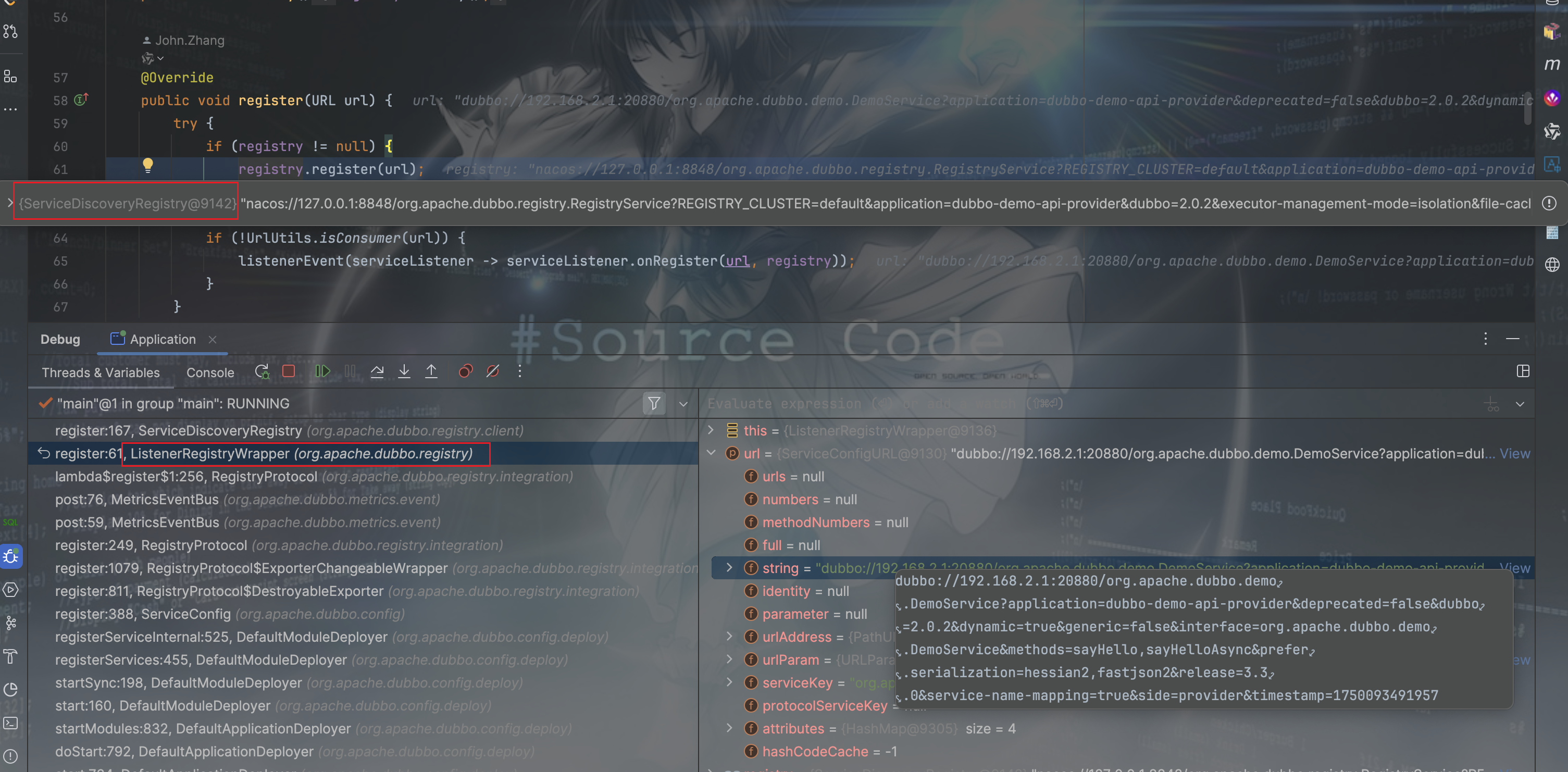Expand the urlAddress field node
Viewport: 1568px width, 772px height.
(729, 636)
